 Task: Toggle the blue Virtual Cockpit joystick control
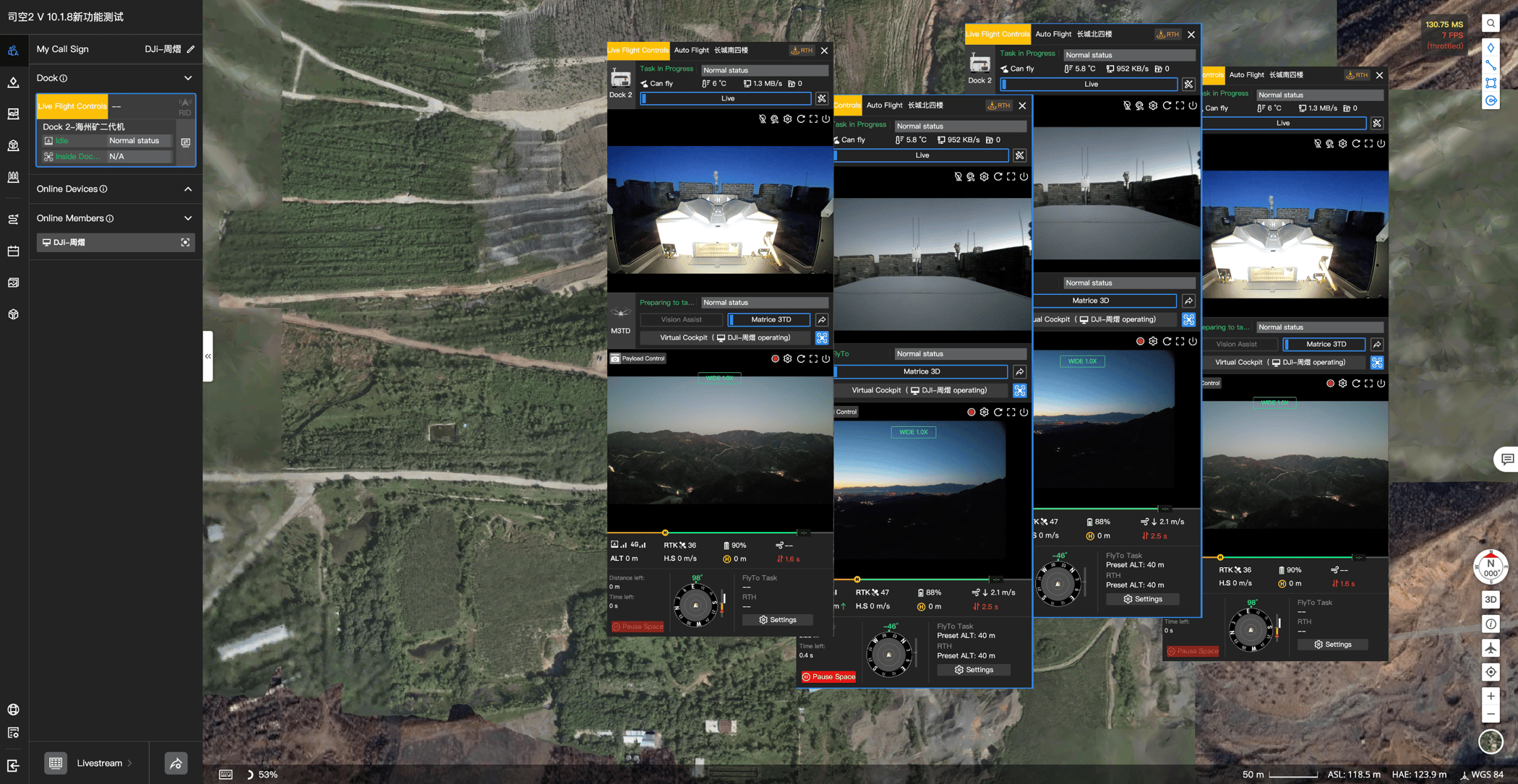coord(821,337)
